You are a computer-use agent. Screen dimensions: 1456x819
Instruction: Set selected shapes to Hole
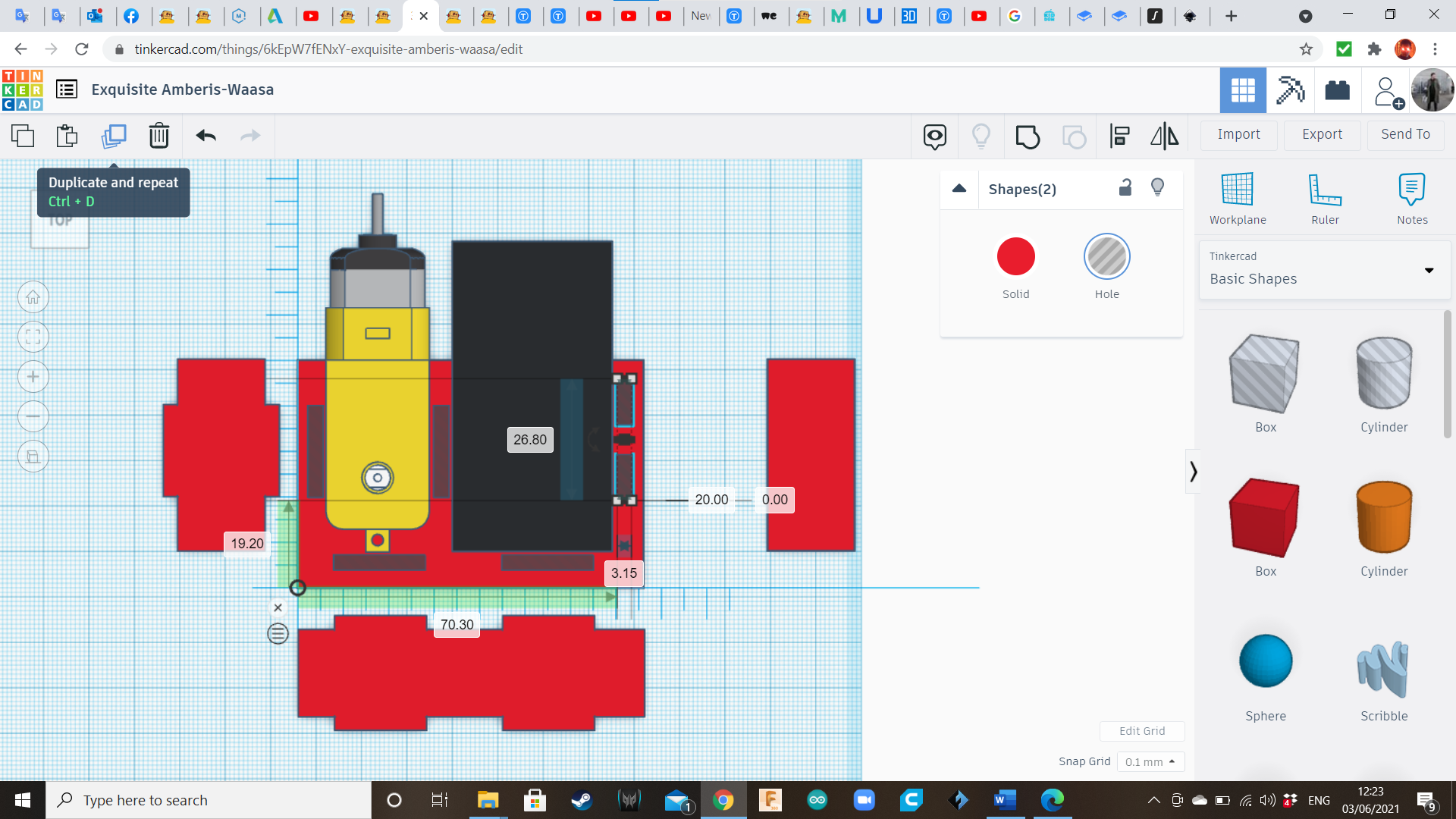[1106, 257]
